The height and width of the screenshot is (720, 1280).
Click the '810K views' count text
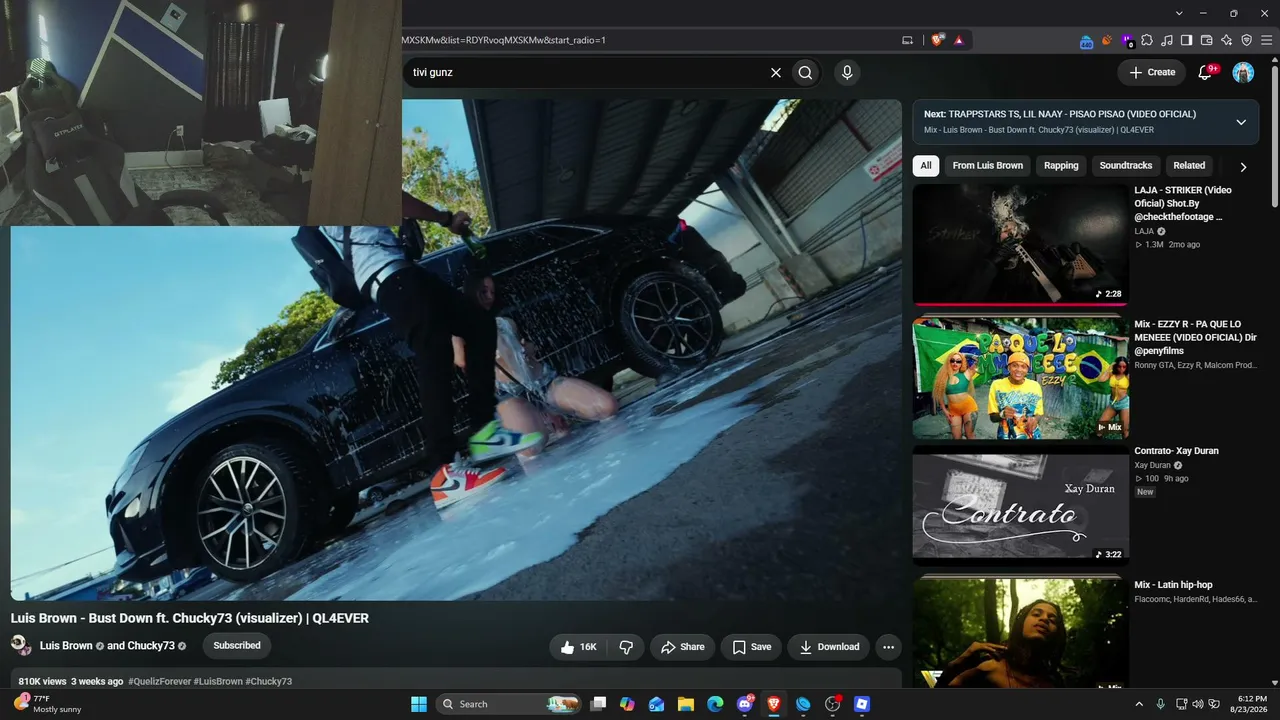point(42,681)
